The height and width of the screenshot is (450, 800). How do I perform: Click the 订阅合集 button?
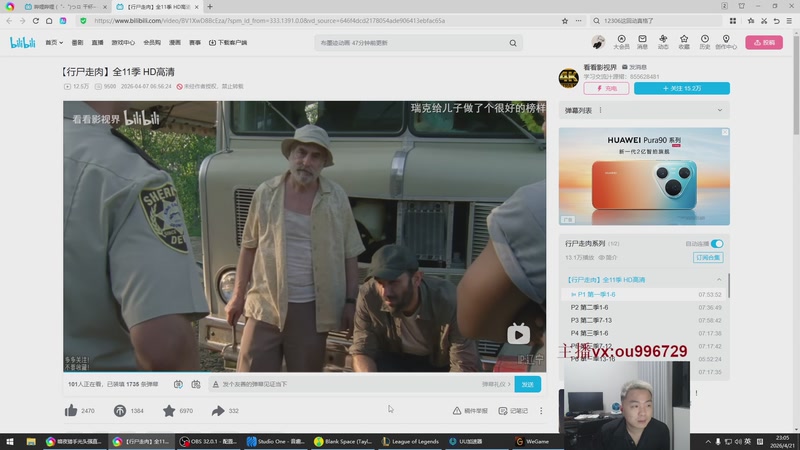coord(708,258)
